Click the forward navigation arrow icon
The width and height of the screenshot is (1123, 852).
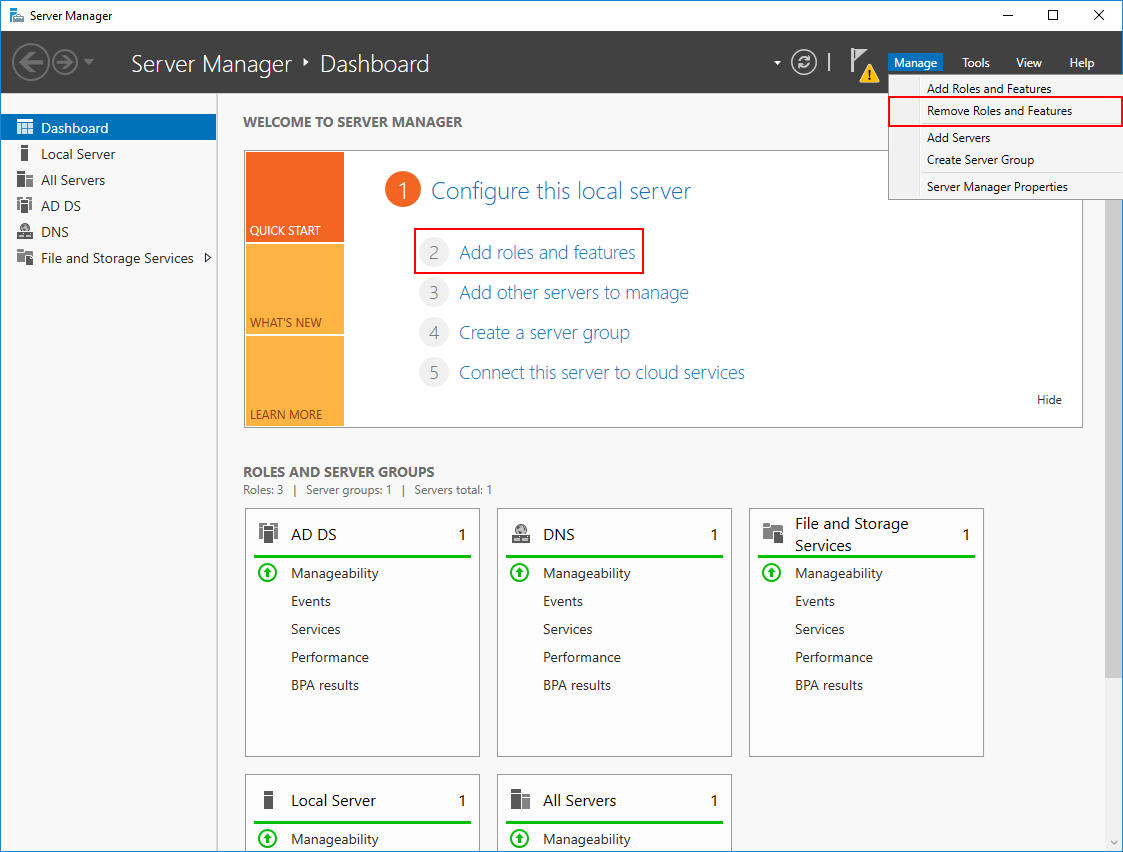click(x=65, y=63)
